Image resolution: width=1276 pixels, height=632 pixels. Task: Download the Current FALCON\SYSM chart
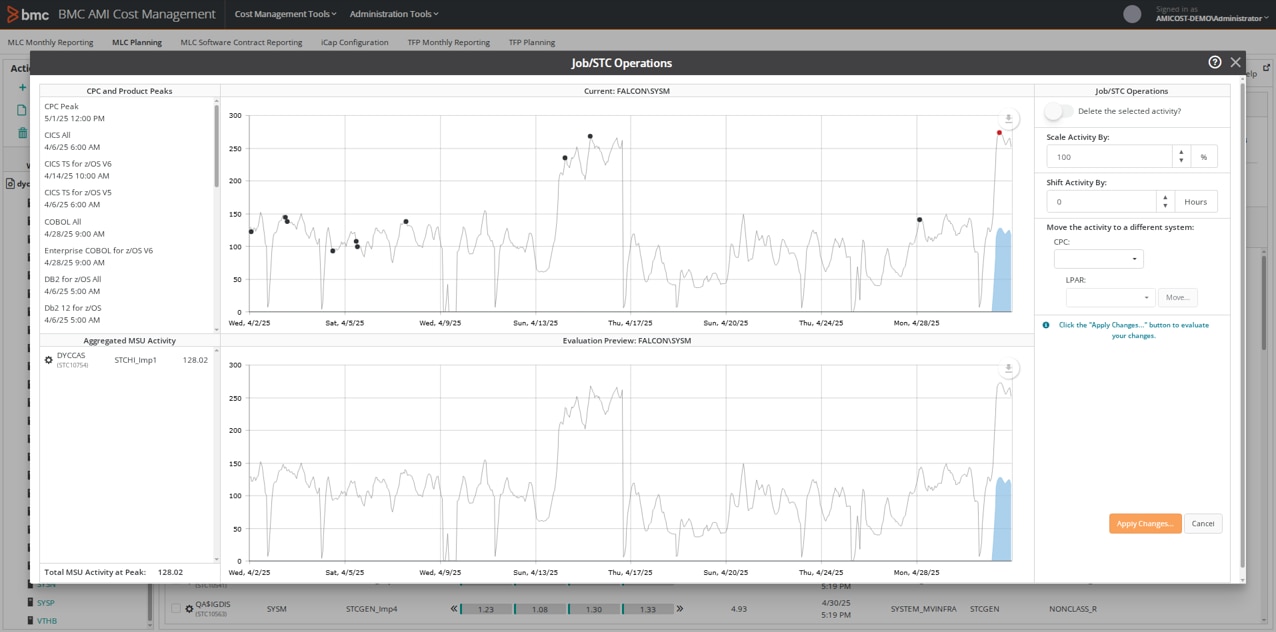(1008, 119)
